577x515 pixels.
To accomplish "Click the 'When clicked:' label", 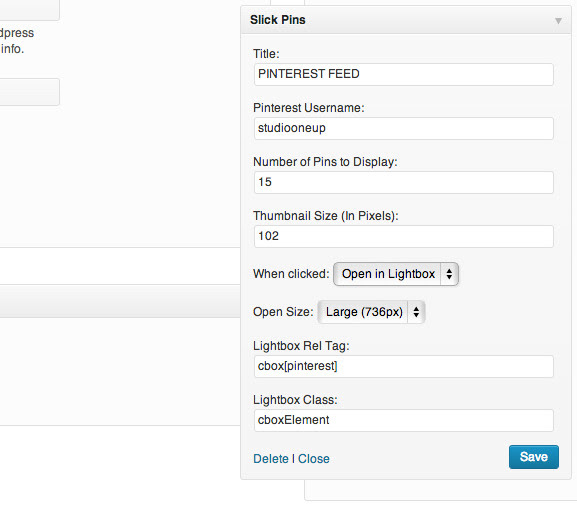I will 291,274.
